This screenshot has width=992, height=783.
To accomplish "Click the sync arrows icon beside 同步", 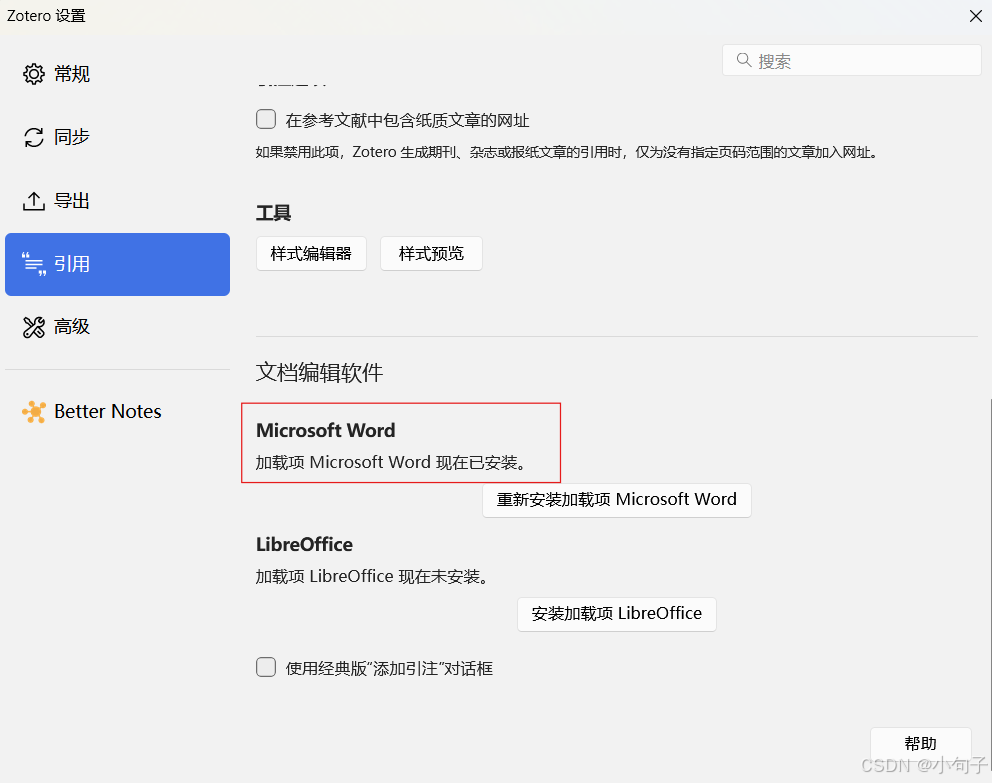I will (x=34, y=137).
